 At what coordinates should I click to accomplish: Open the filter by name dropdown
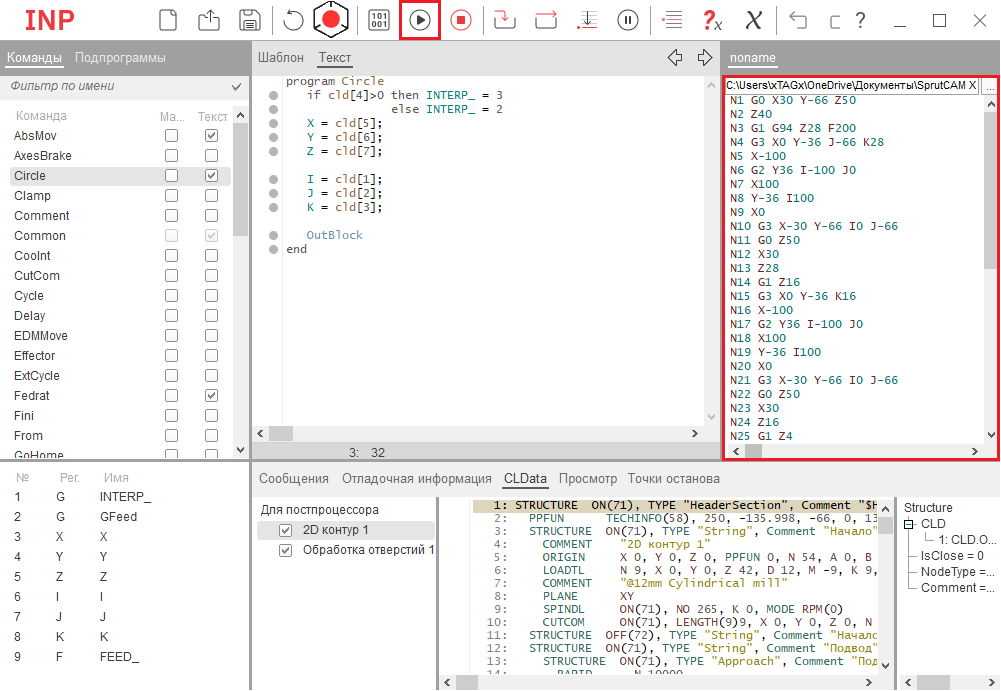click(x=237, y=87)
